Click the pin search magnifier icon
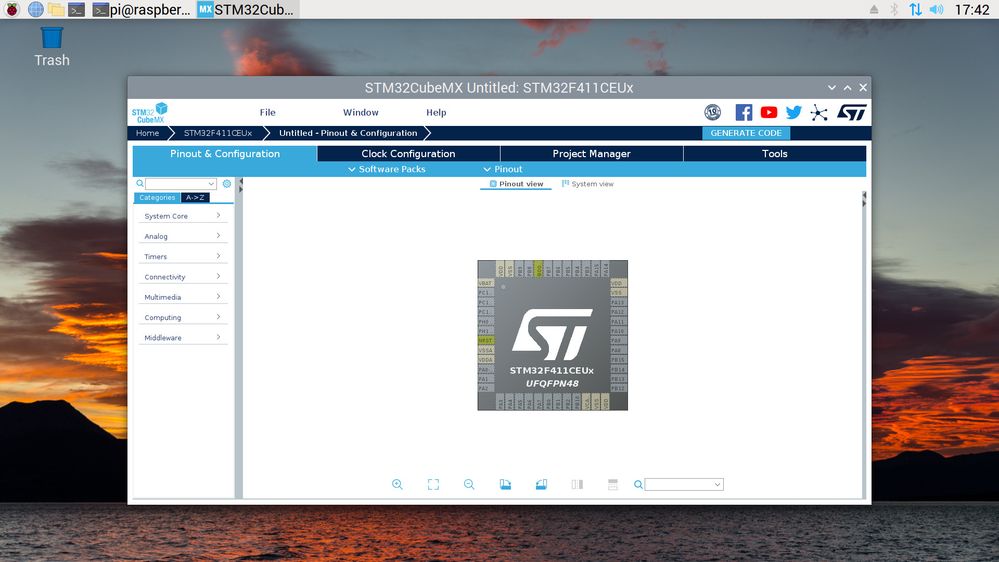This screenshot has width=999, height=562. pyautogui.click(x=638, y=485)
